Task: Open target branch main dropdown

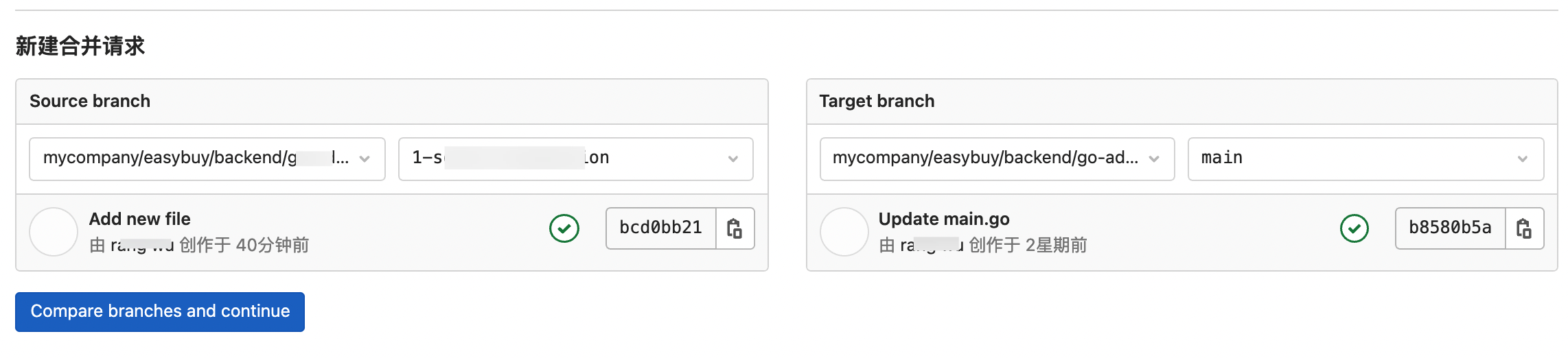Action: (1365, 158)
